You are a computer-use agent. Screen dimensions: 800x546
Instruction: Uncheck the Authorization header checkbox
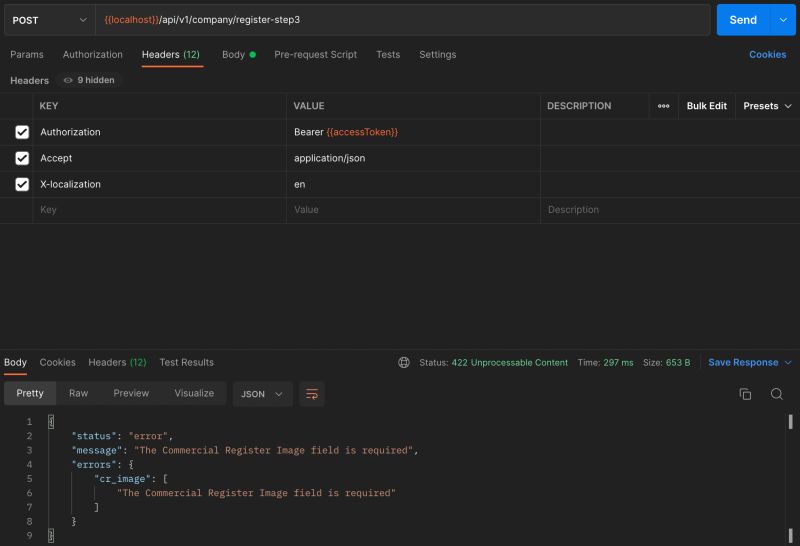point(22,132)
